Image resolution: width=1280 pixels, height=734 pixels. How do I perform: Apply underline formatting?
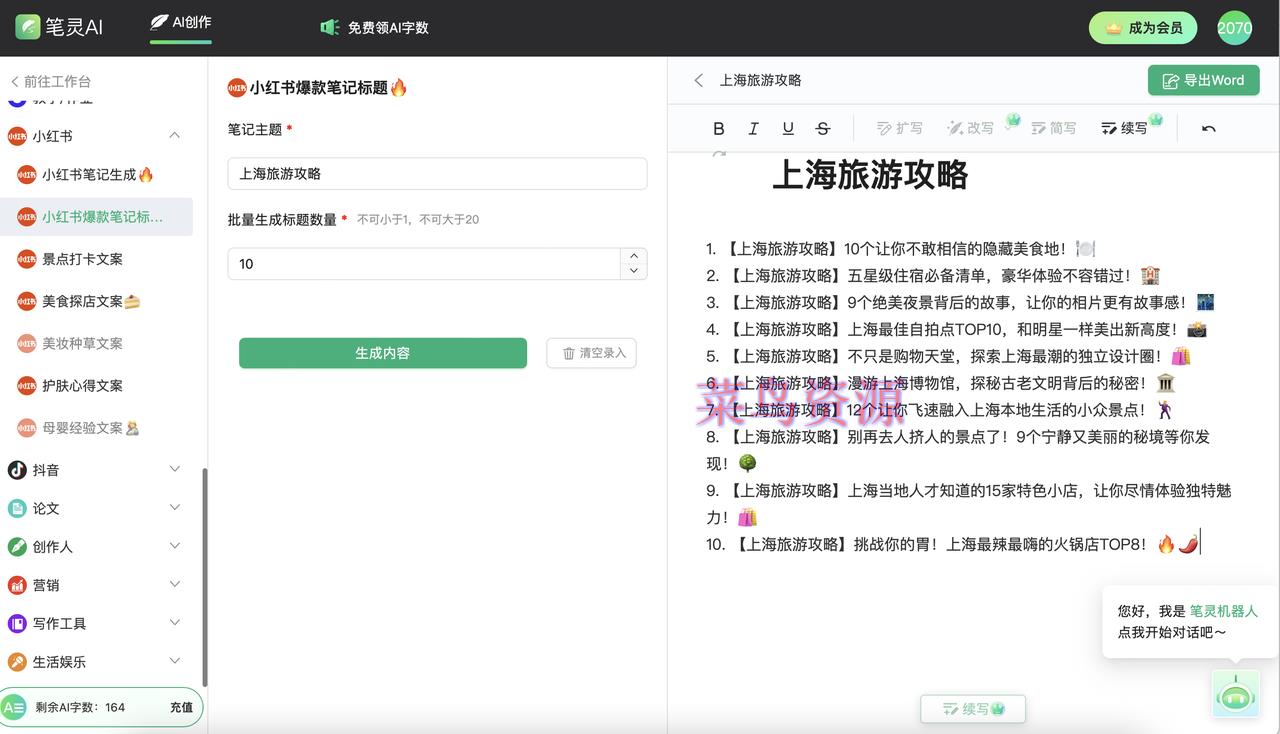click(788, 128)
